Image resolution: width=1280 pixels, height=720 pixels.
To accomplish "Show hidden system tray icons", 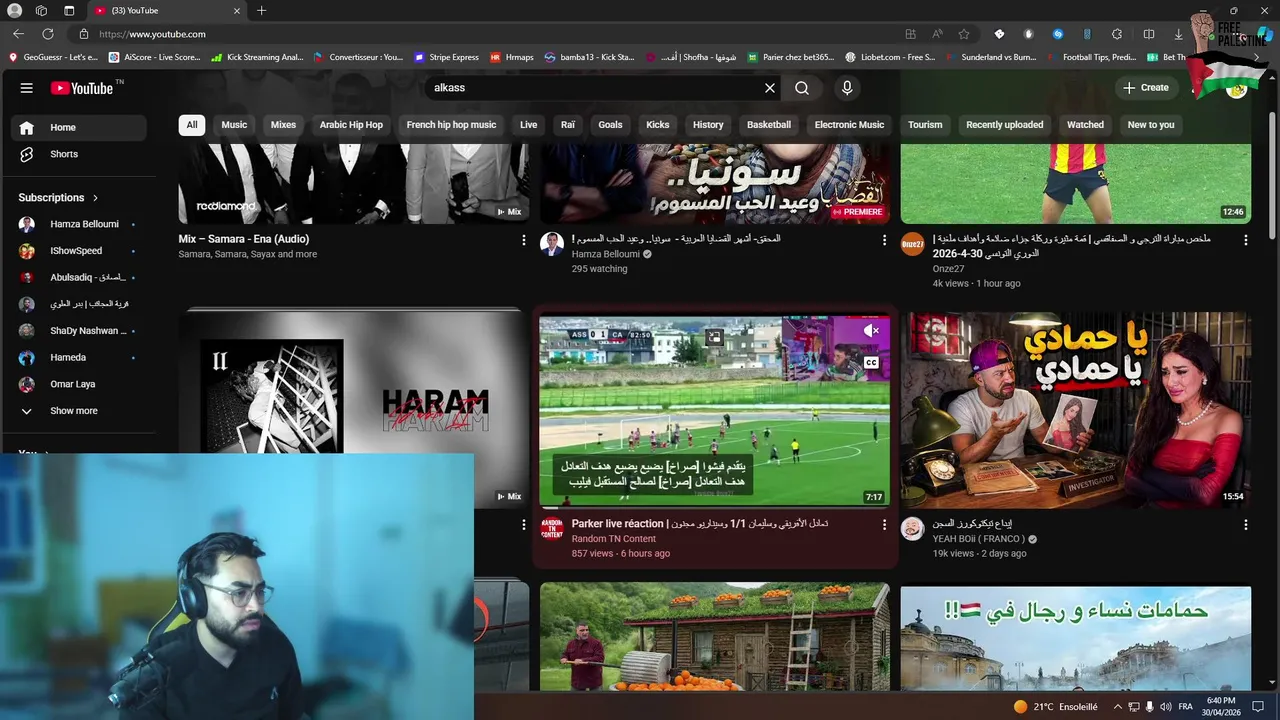I will [1116, 707].
